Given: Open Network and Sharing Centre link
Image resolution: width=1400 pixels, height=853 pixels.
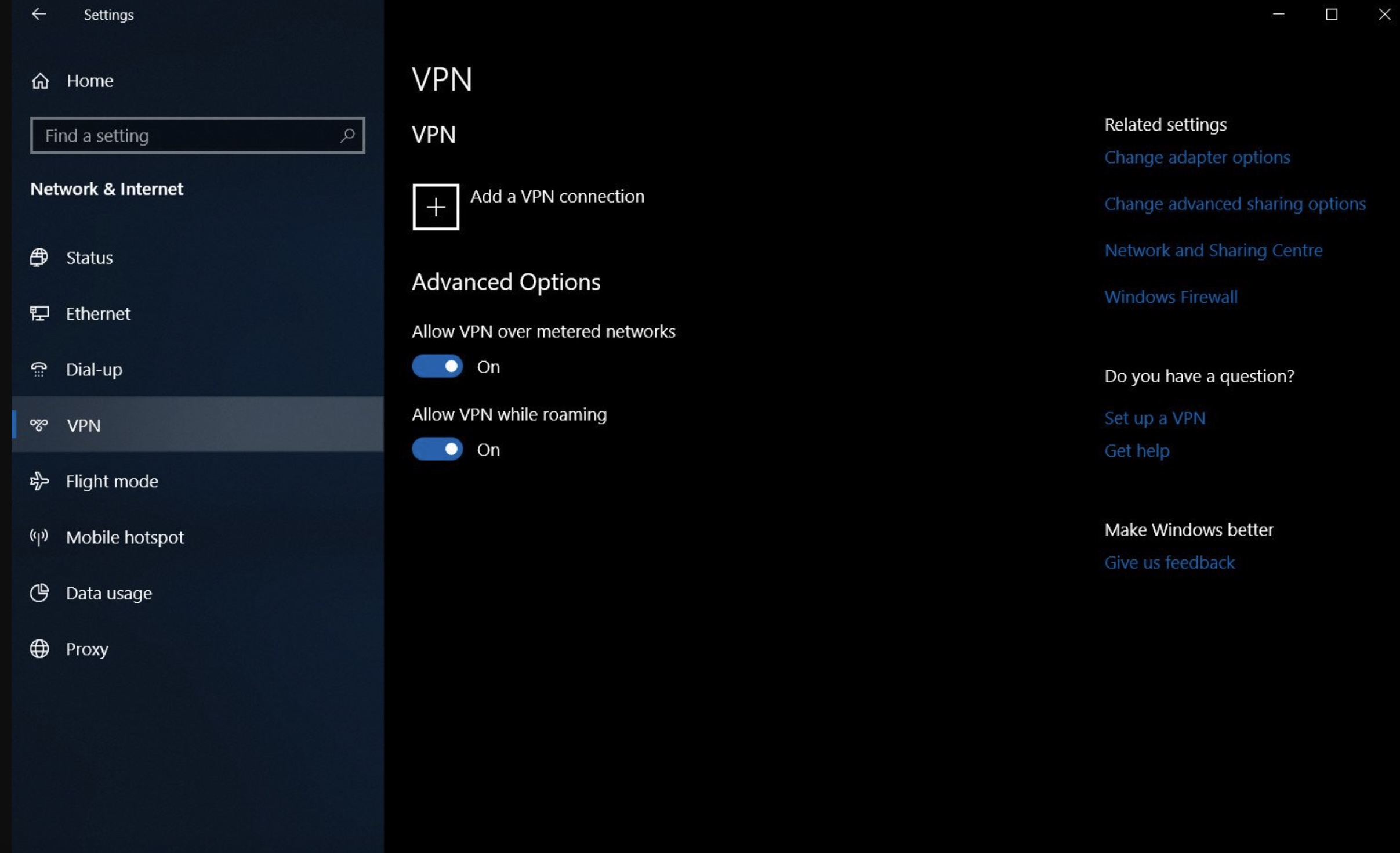Looking at the screenshot, I should 1213,250.
